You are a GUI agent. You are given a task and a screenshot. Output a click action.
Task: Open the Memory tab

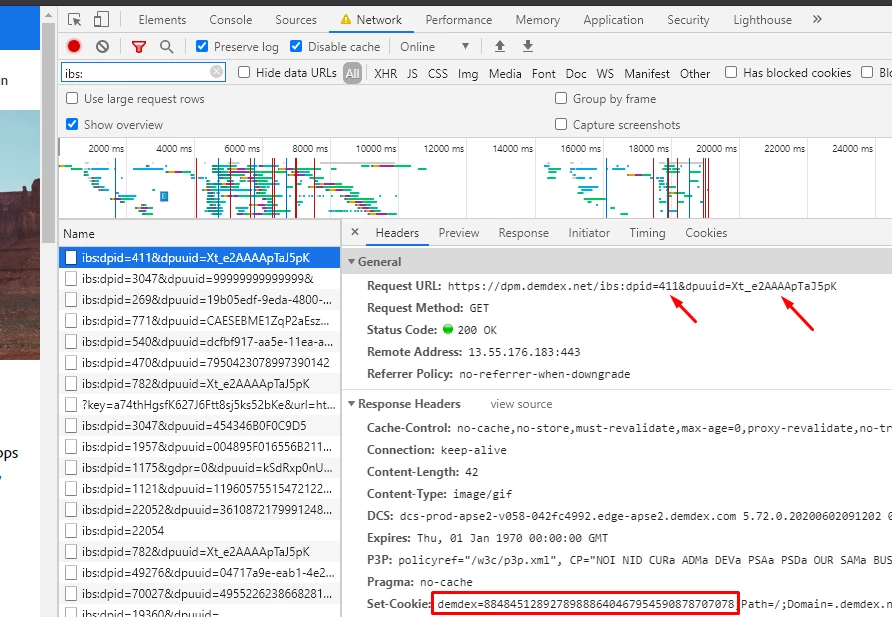pyautogui.click(x=538, y=20)
